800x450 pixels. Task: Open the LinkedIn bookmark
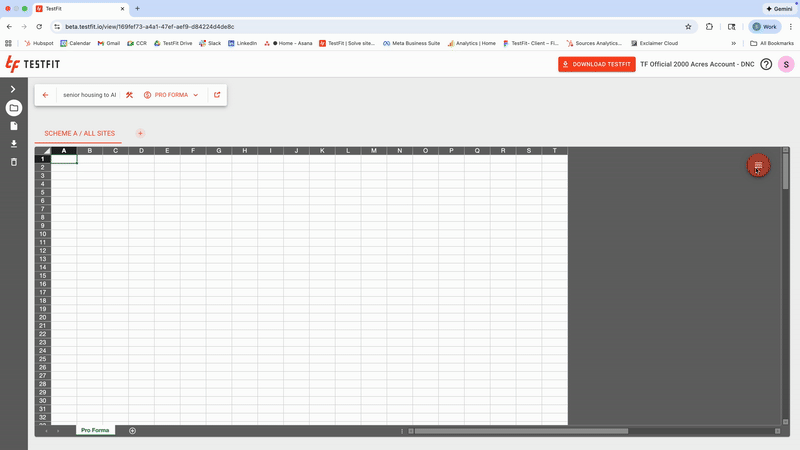pos(242,43)
